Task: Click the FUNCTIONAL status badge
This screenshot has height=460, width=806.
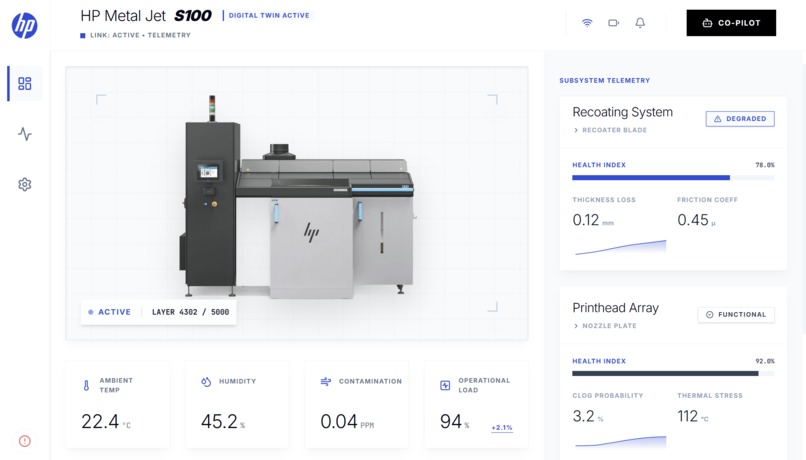Action: tap(736, 315)
